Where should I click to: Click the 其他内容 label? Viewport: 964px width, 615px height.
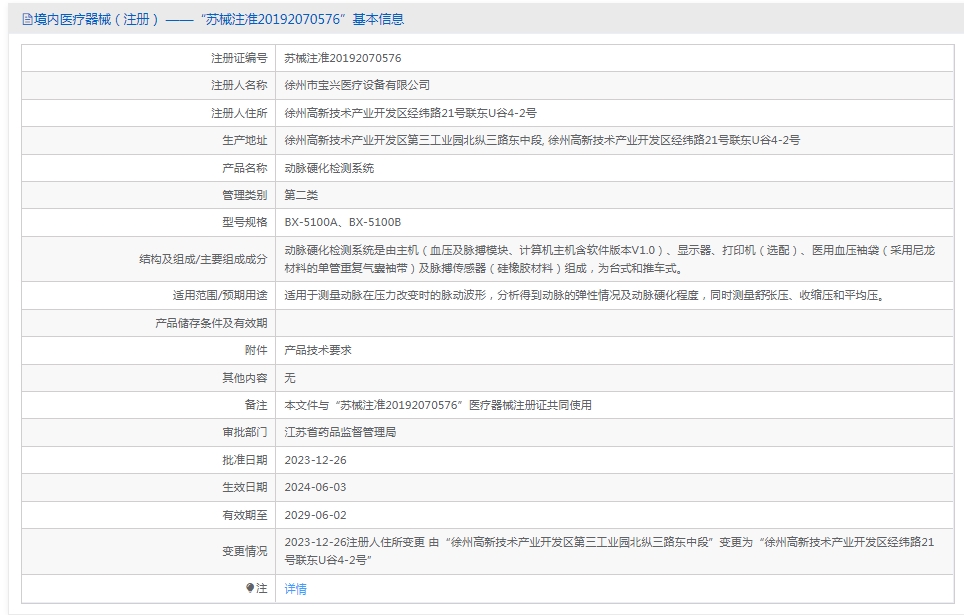245,378
